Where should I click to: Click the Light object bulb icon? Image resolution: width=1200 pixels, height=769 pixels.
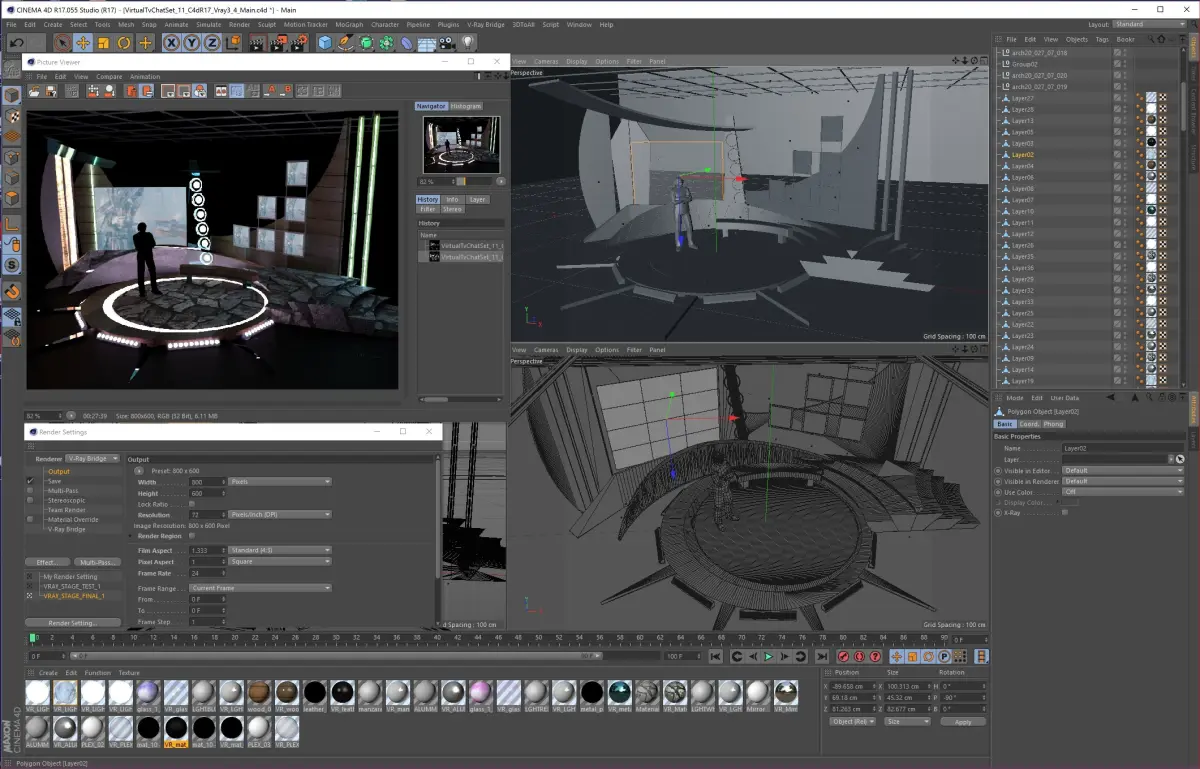tap(467, 43)
